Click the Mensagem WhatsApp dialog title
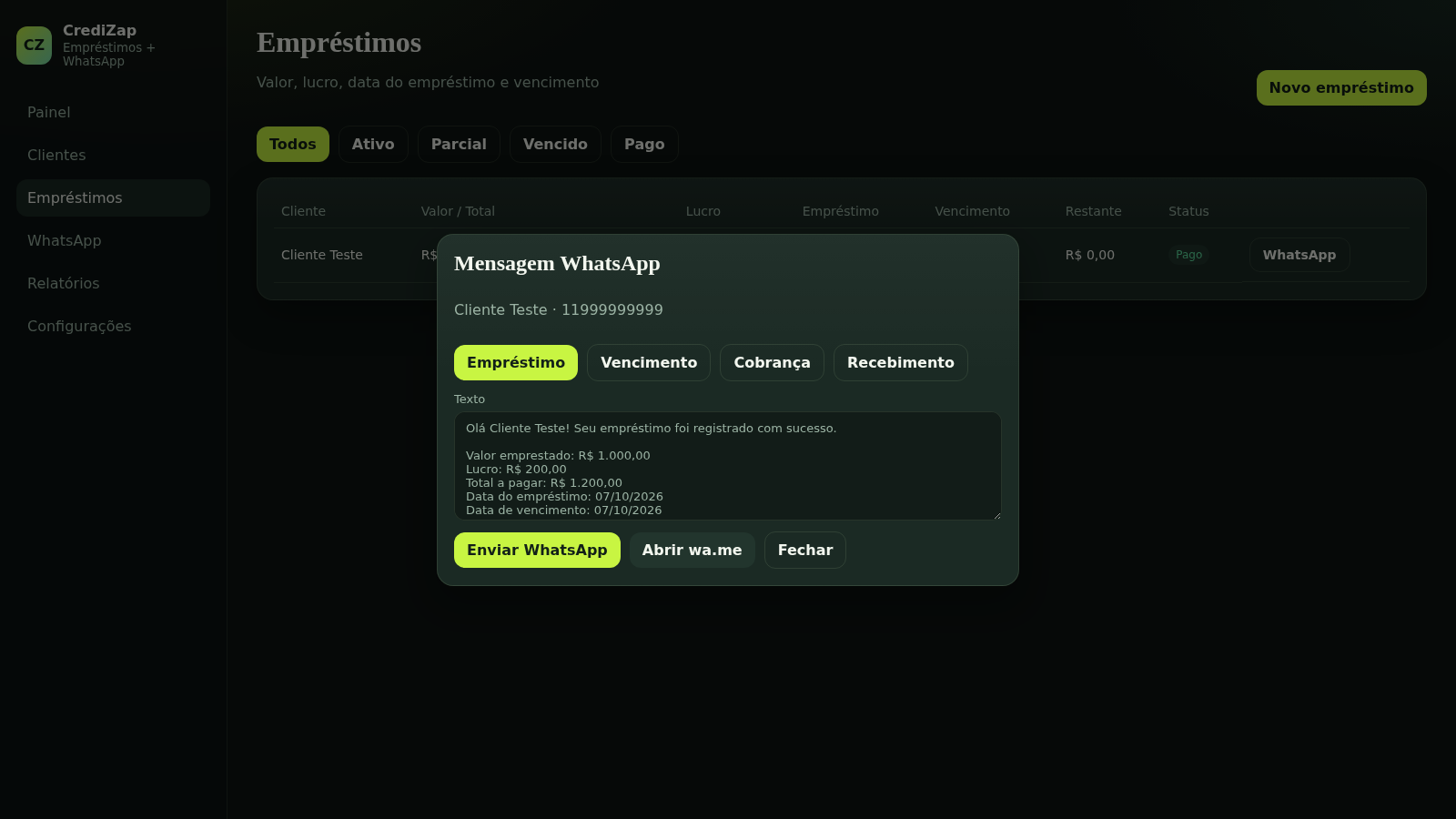Image resolution: width=1456 pixels, height=819 pixels. click(x=557, y=263)
